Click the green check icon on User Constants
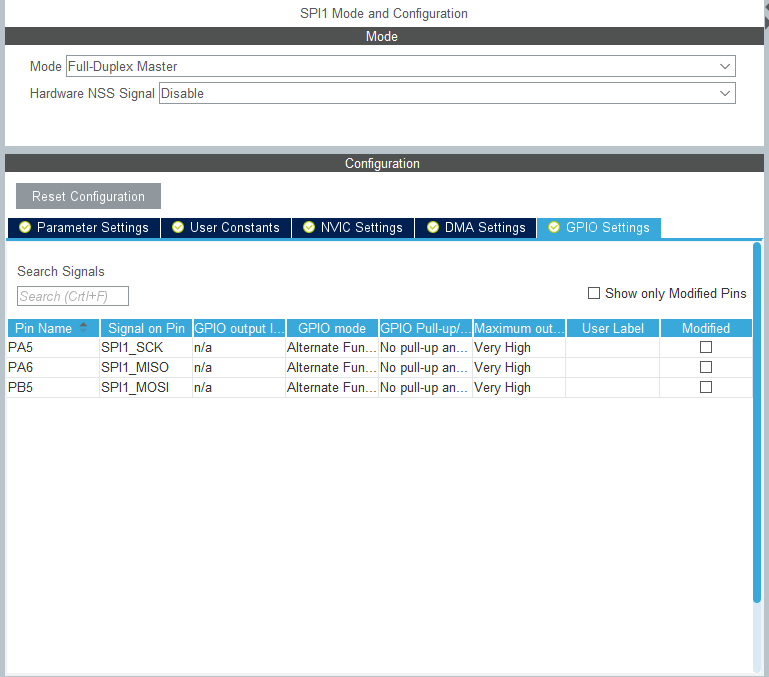The height and width of the screenshot is (677, 769). coord(178,227)
